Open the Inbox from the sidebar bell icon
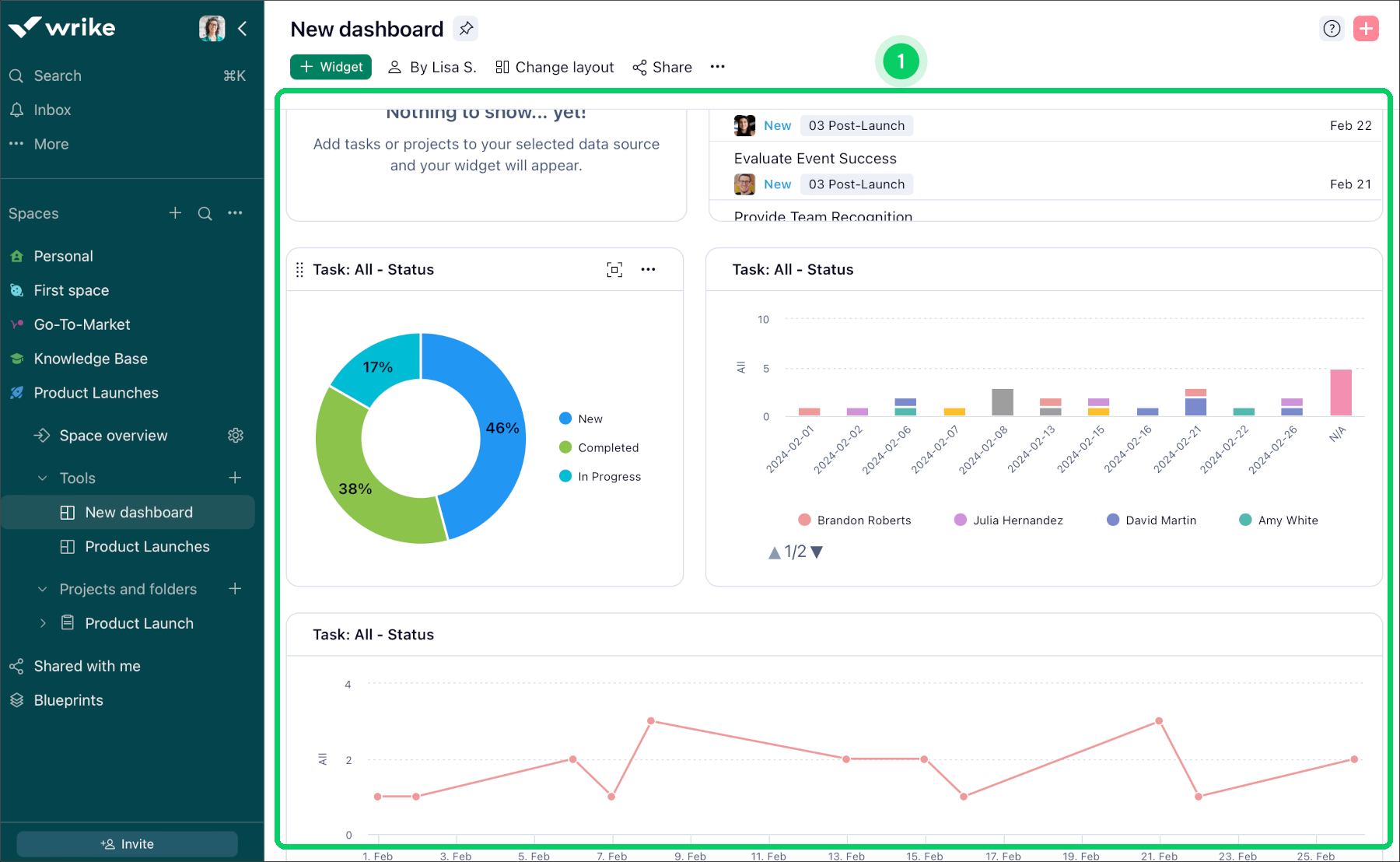1400x862 pixels. click(17, 110)
